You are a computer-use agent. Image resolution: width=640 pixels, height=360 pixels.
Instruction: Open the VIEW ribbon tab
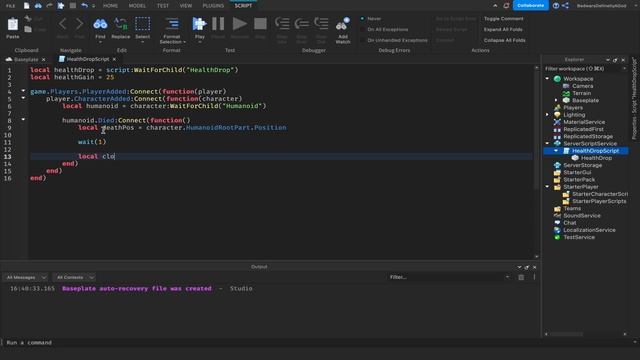pos(186,6)
